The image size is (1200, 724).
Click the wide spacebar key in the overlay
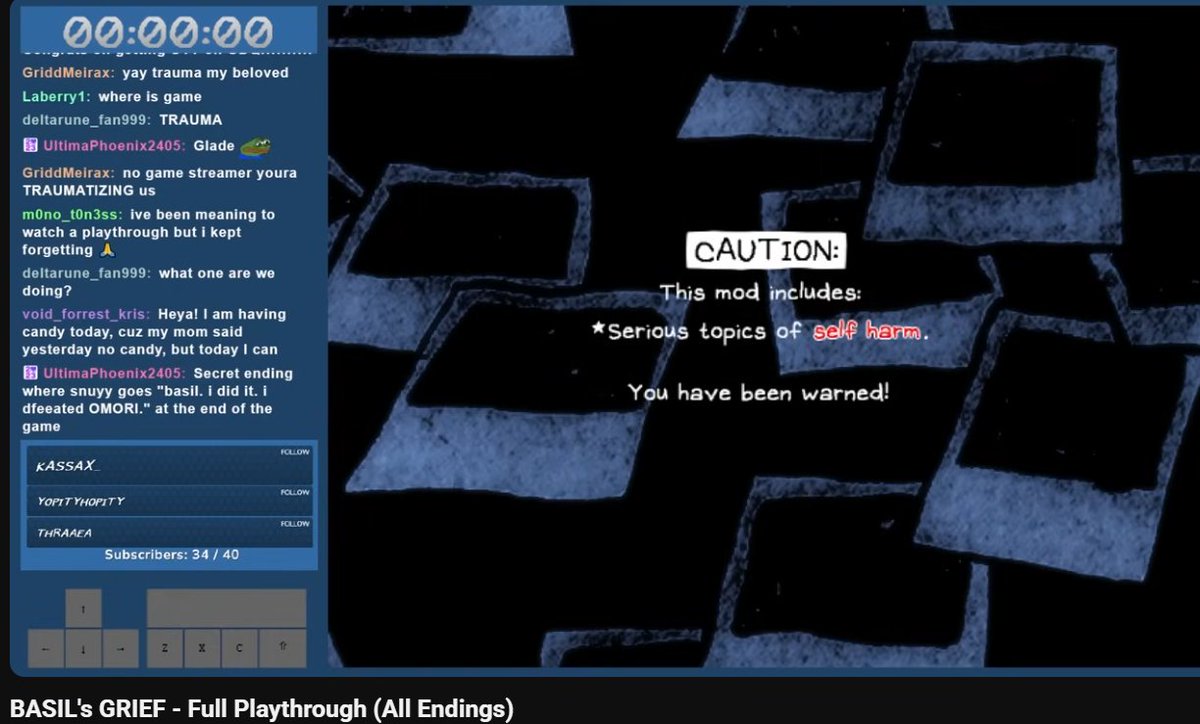(x=226, y=608)
